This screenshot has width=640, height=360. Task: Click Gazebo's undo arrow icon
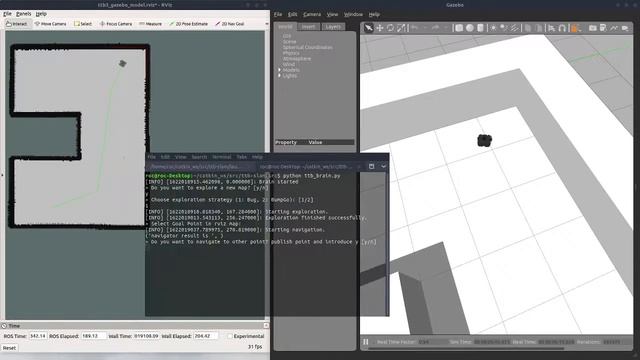coord(415,28)
